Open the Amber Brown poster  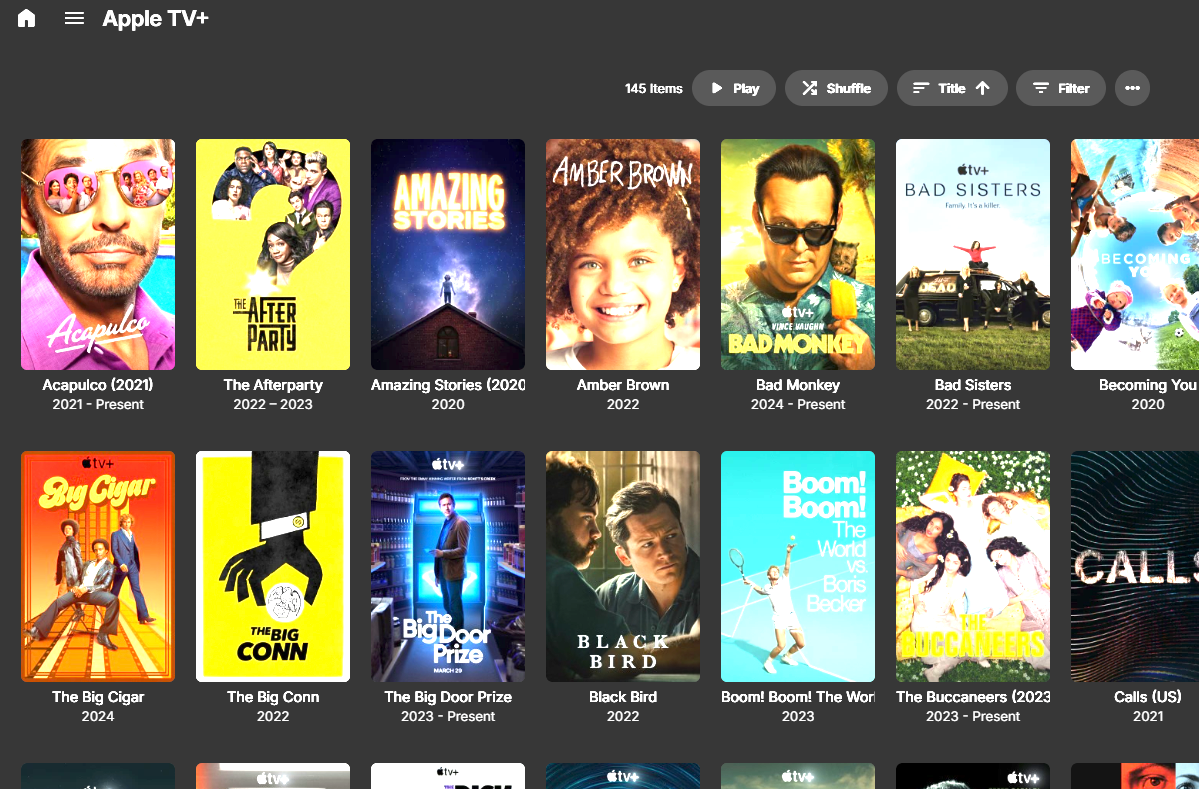623,255
